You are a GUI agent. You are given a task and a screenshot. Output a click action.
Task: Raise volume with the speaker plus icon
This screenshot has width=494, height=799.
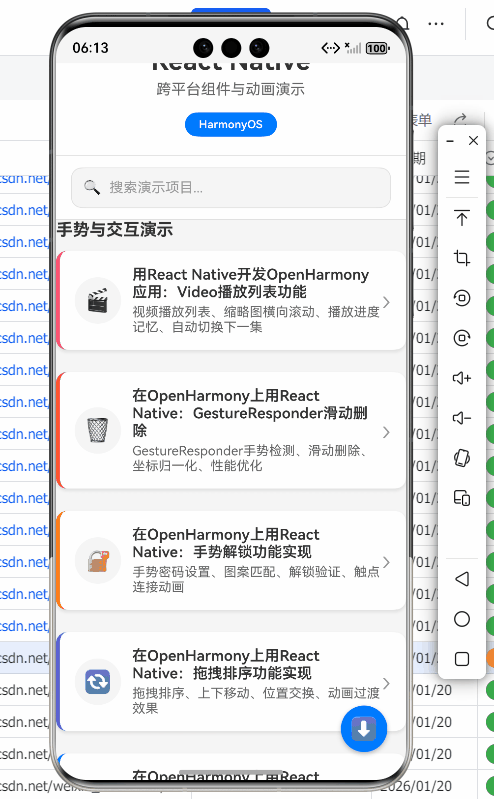point(462,378)
